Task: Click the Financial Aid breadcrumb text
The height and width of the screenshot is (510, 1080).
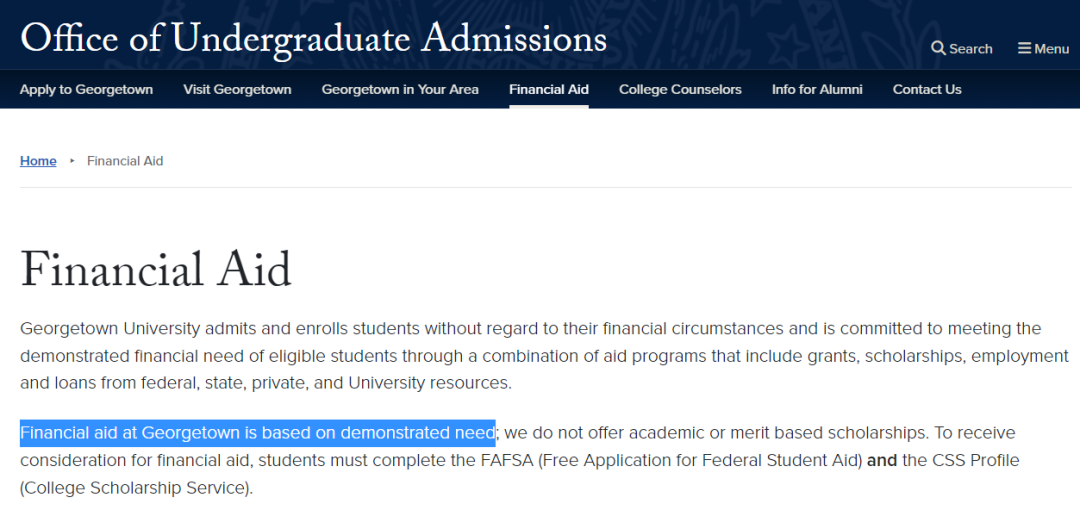Action: point(125,161)
